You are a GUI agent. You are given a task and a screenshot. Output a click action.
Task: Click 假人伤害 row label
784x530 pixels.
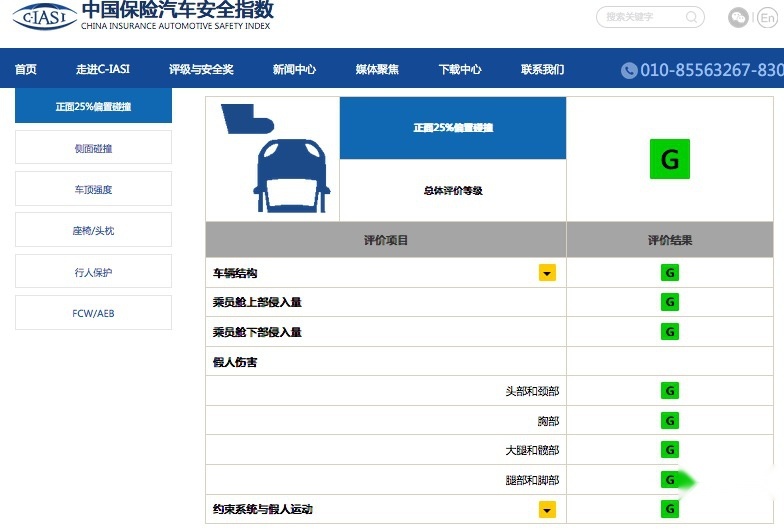[x=235, y=362]
